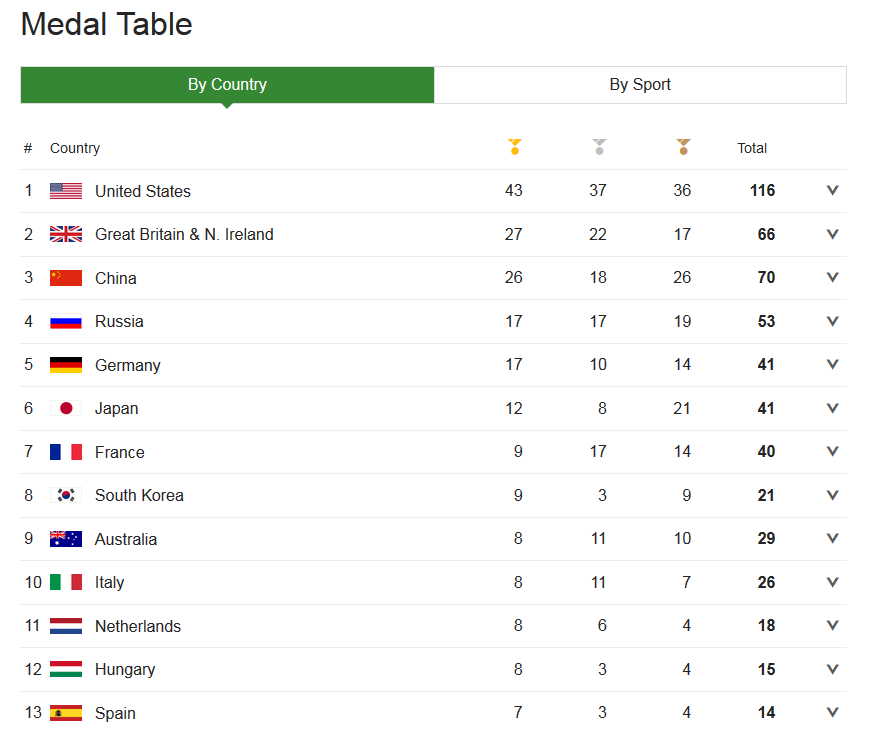Click the Great Britain flag icon
The image size is (886, 733).
(64, 233)
